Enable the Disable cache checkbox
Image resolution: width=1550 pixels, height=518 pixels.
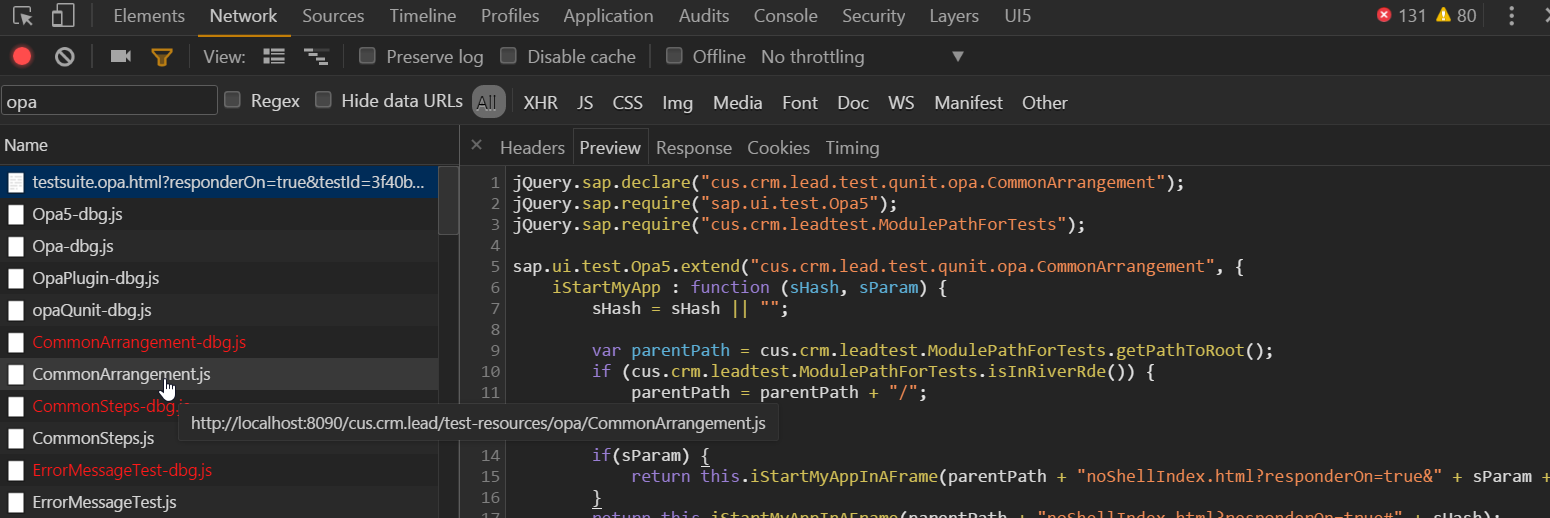pos(508,56)
